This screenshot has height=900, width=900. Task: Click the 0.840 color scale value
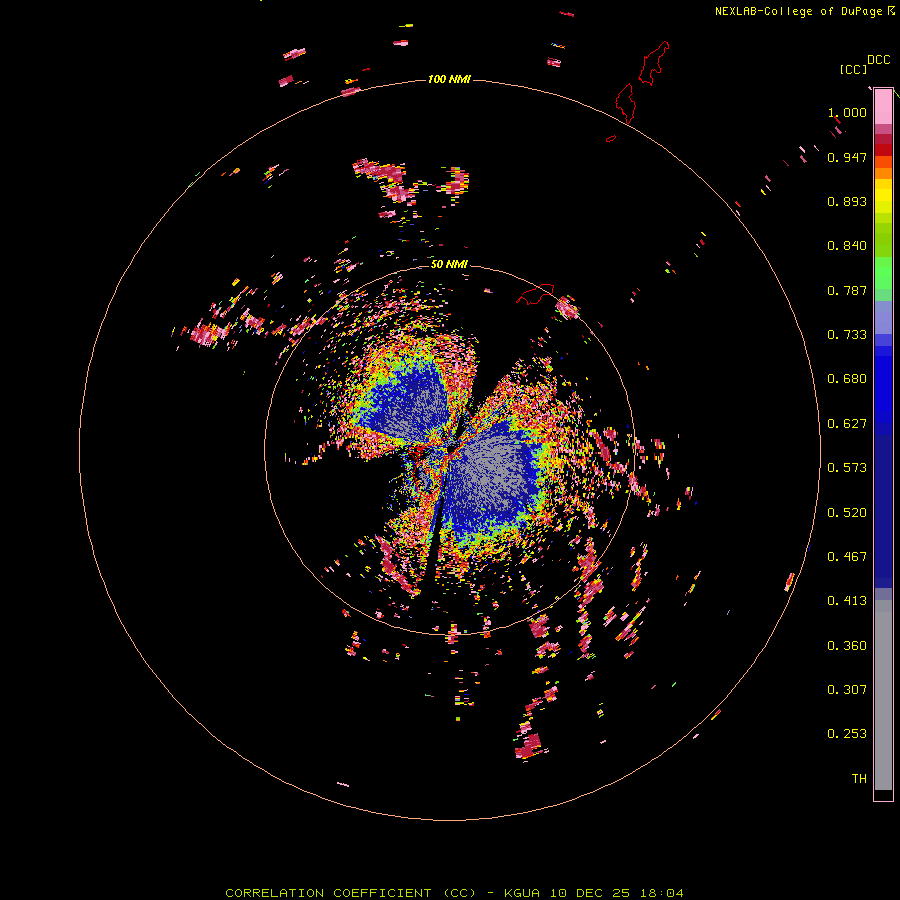pos(847,246)
